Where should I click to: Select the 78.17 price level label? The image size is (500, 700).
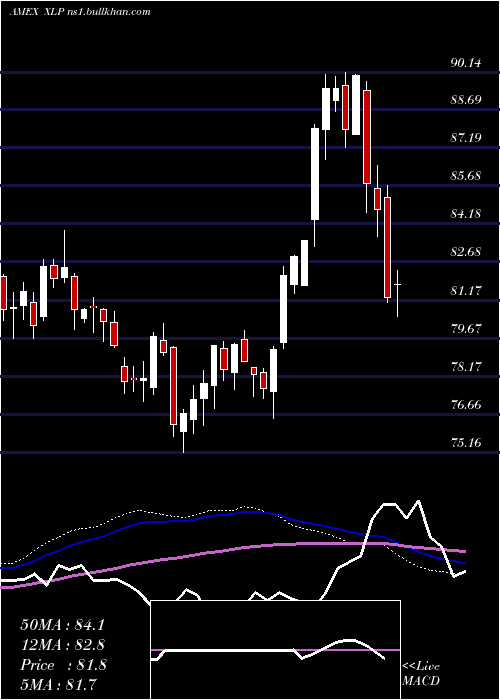[466, 367]
